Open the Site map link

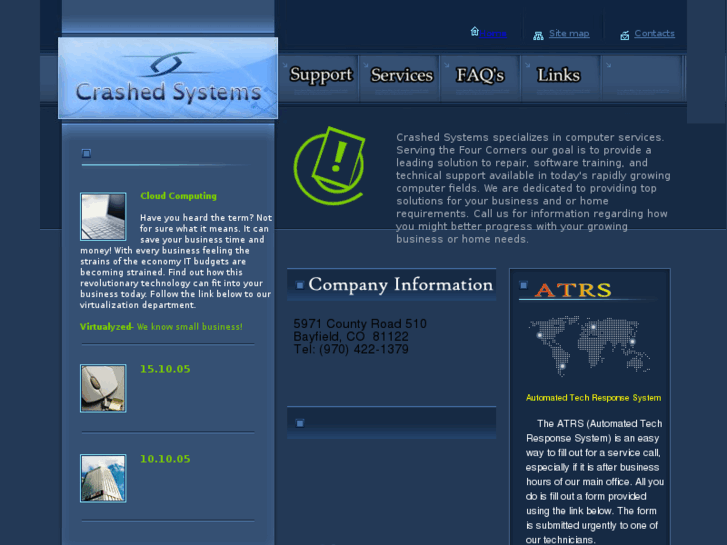tap(569, 33)
